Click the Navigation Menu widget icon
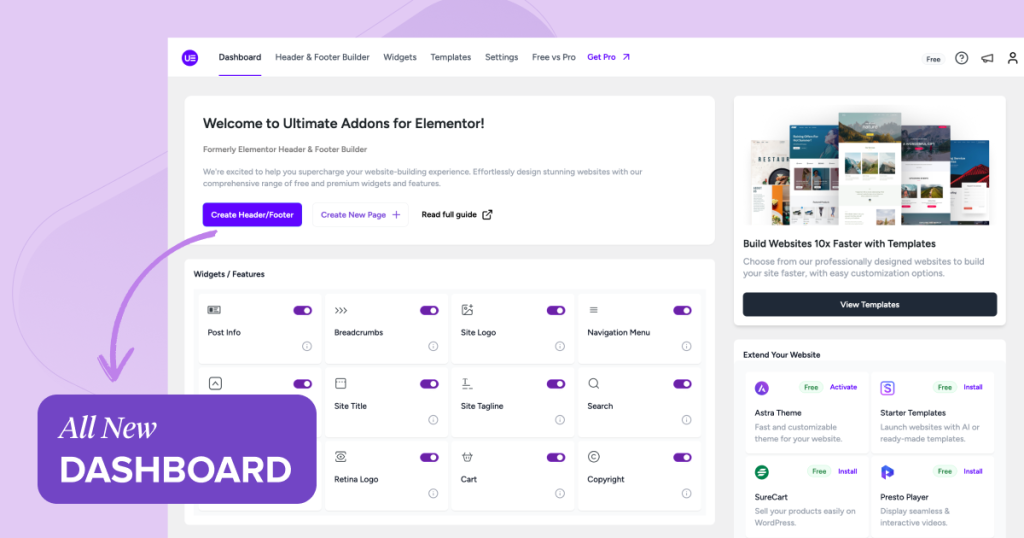1024x538 pixels. click(x=594, y=310)
